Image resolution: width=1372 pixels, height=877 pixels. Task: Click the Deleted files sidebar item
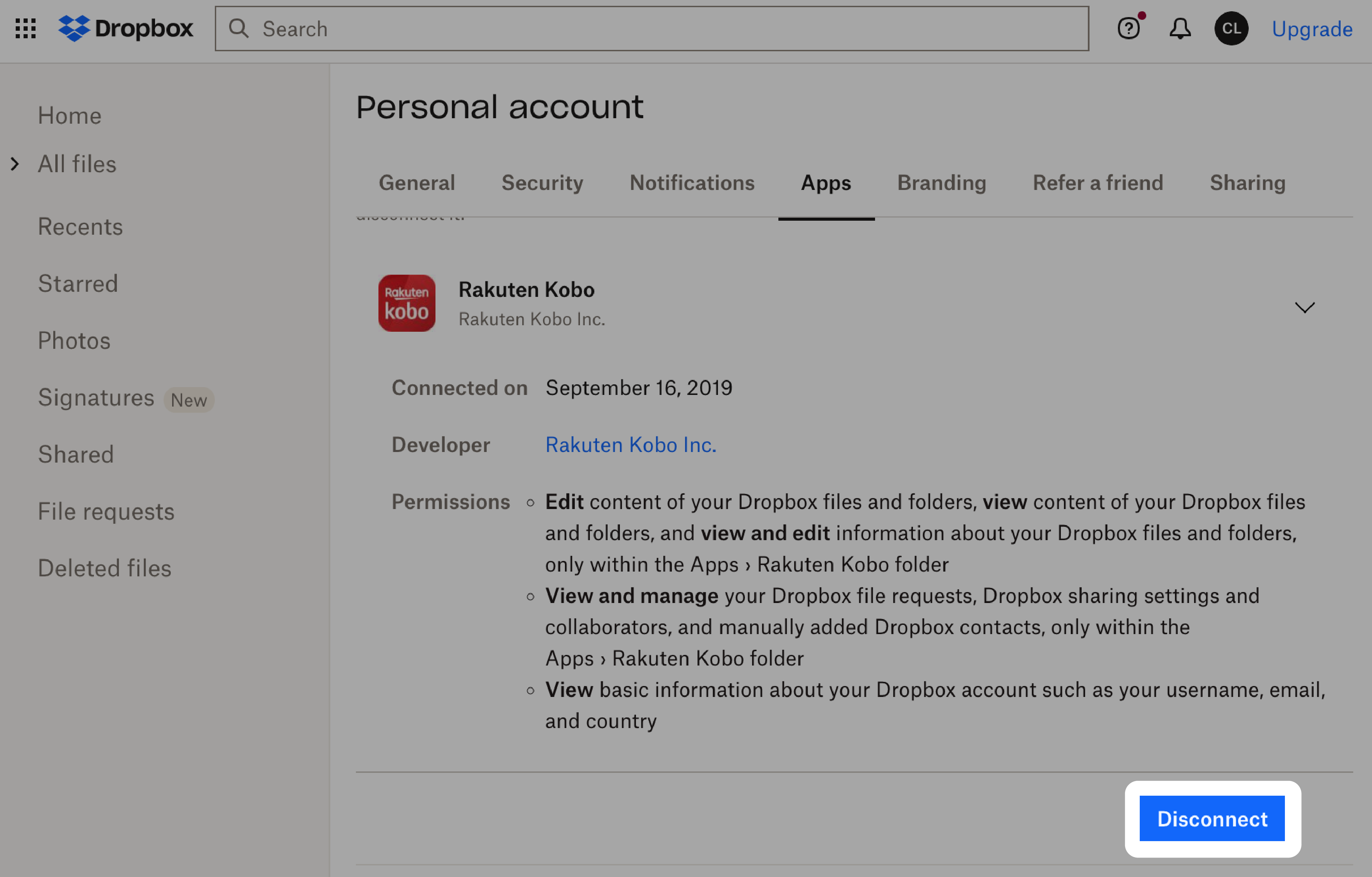pyautogui.click(x=105, y=567)
